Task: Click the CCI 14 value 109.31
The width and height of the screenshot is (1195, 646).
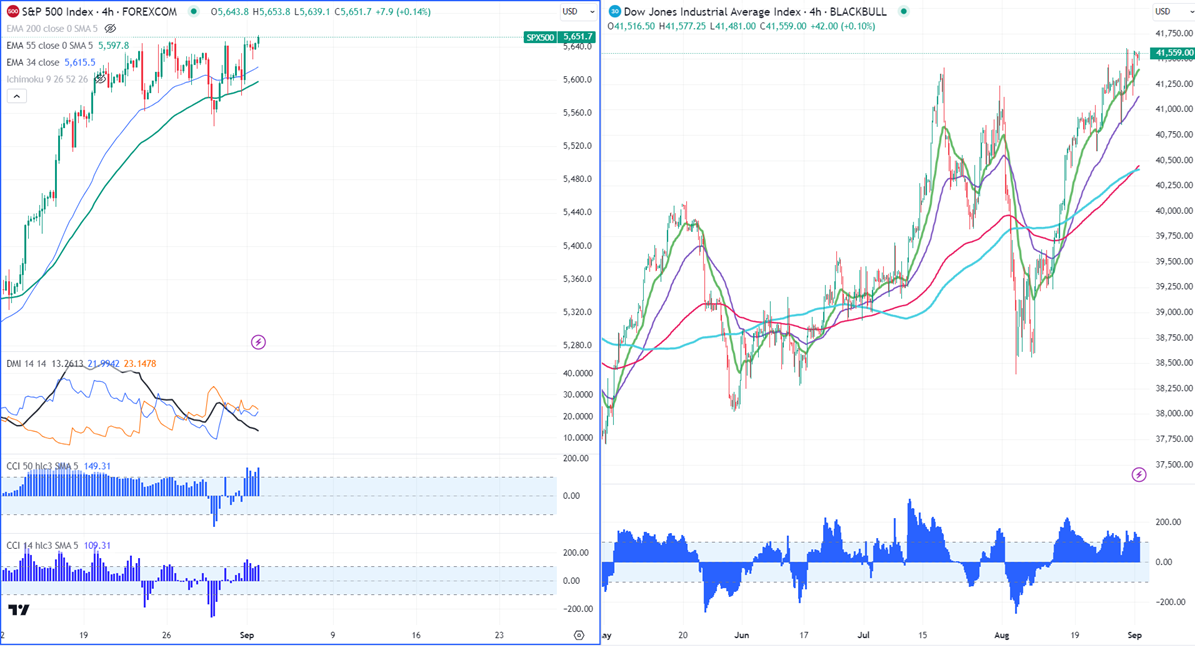Action: click(97, 545)
